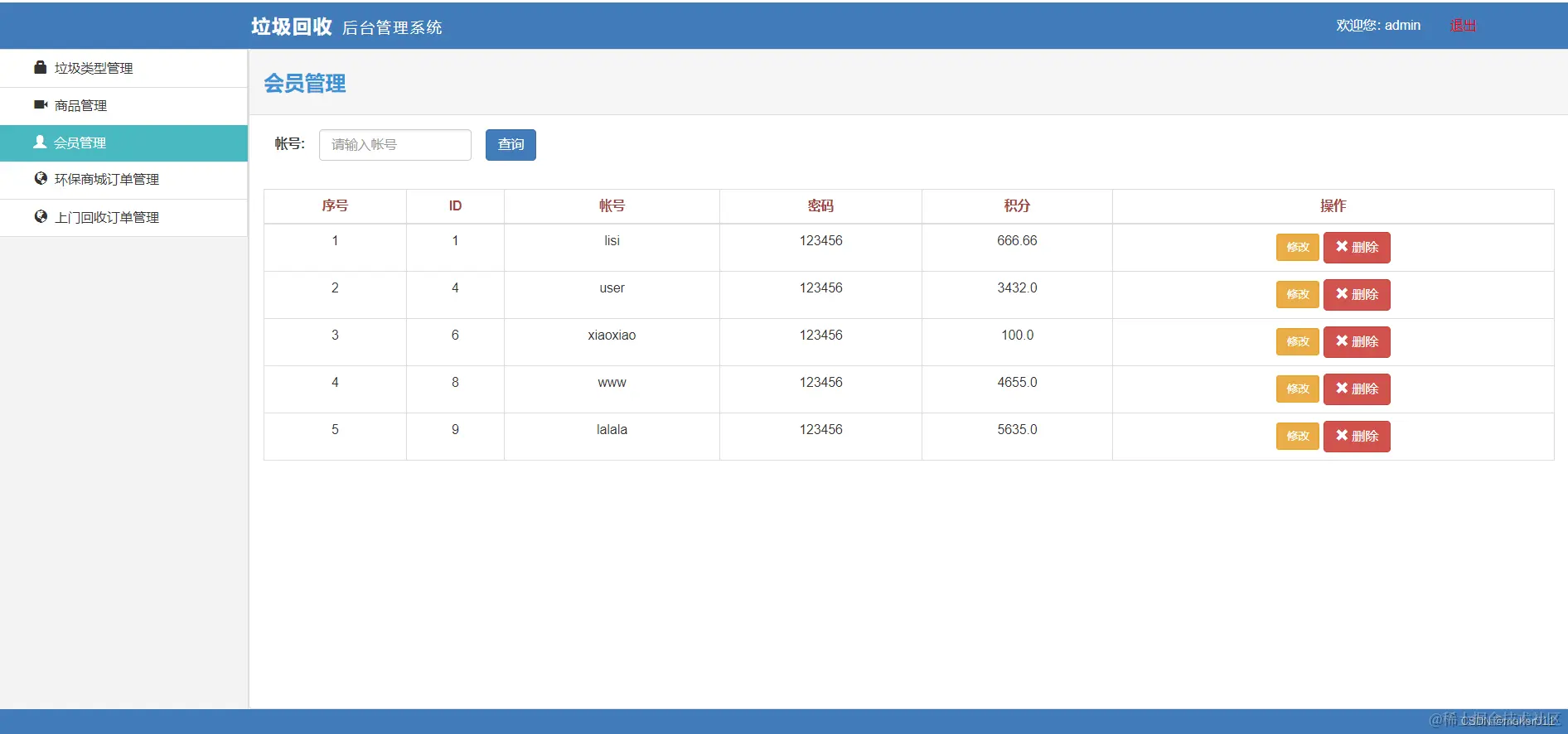Click the 操作 column header

click(x=1333, y=205)
